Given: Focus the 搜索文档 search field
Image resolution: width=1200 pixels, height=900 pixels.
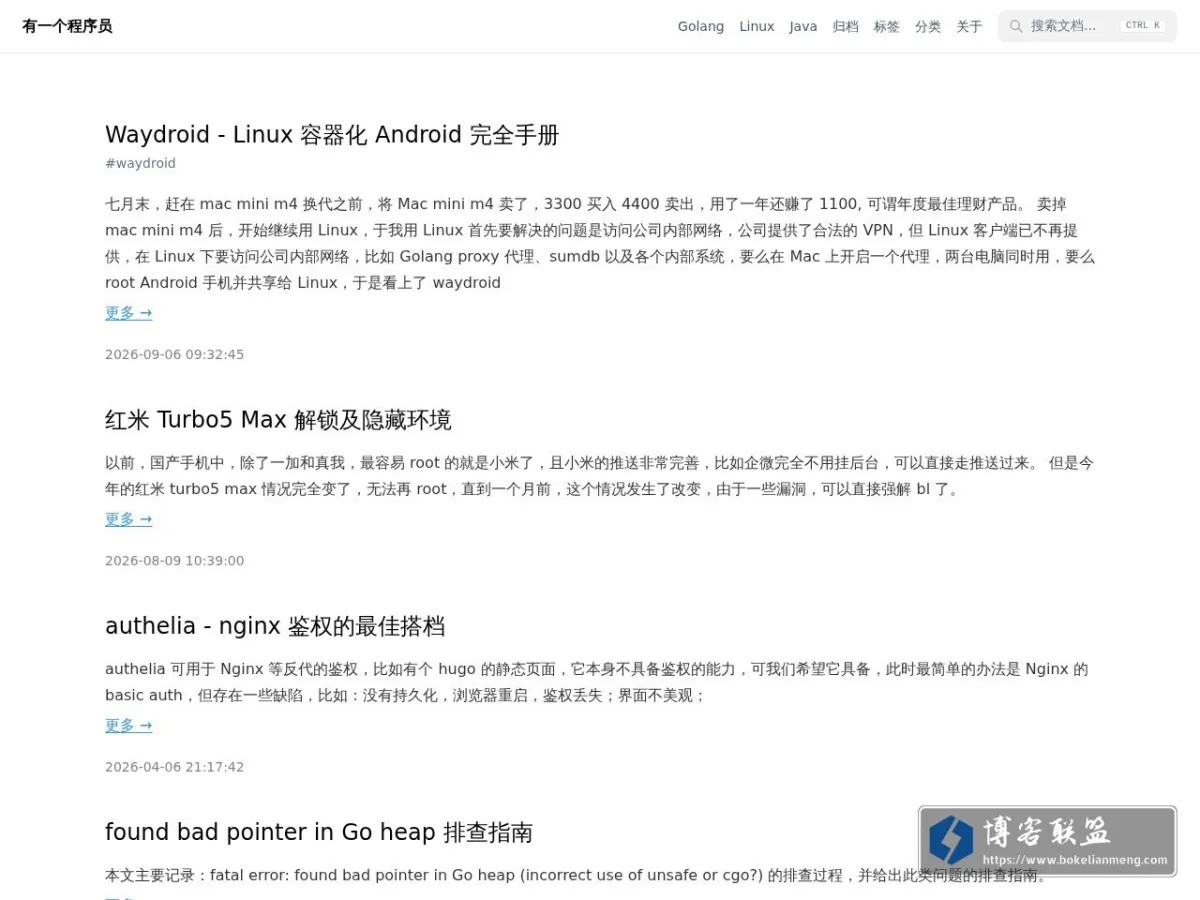Looking at the screenshot, I should (x=1087, y=26).
